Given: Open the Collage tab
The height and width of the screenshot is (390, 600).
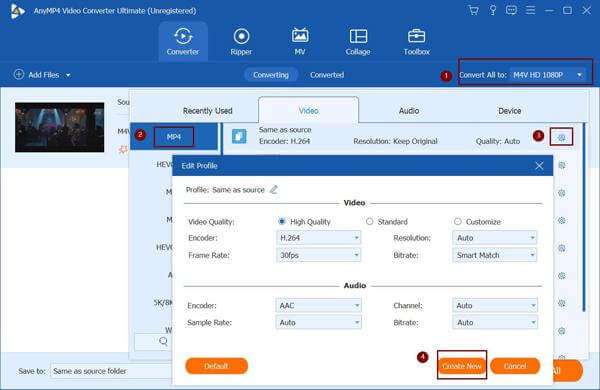Looking at the screenshot, I should 358,41.
